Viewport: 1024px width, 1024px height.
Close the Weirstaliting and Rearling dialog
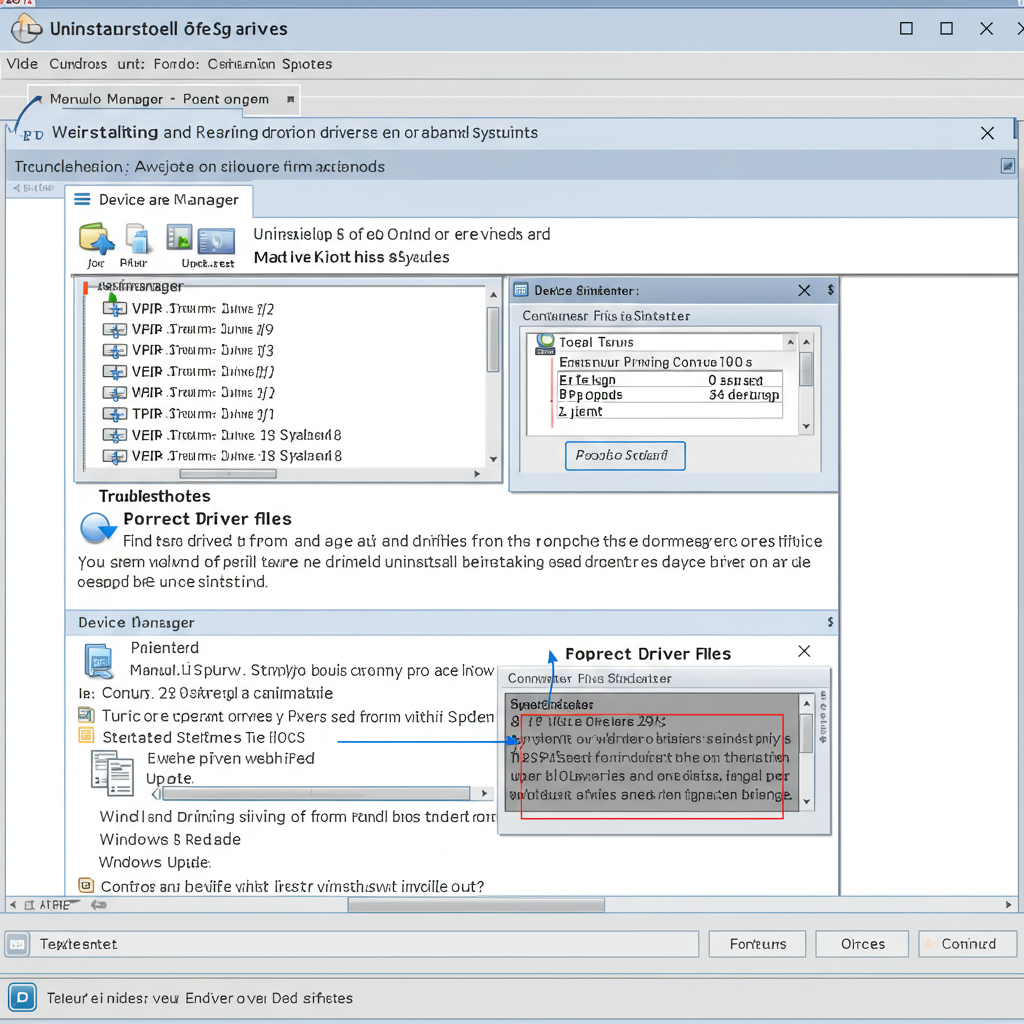[987, 133]
